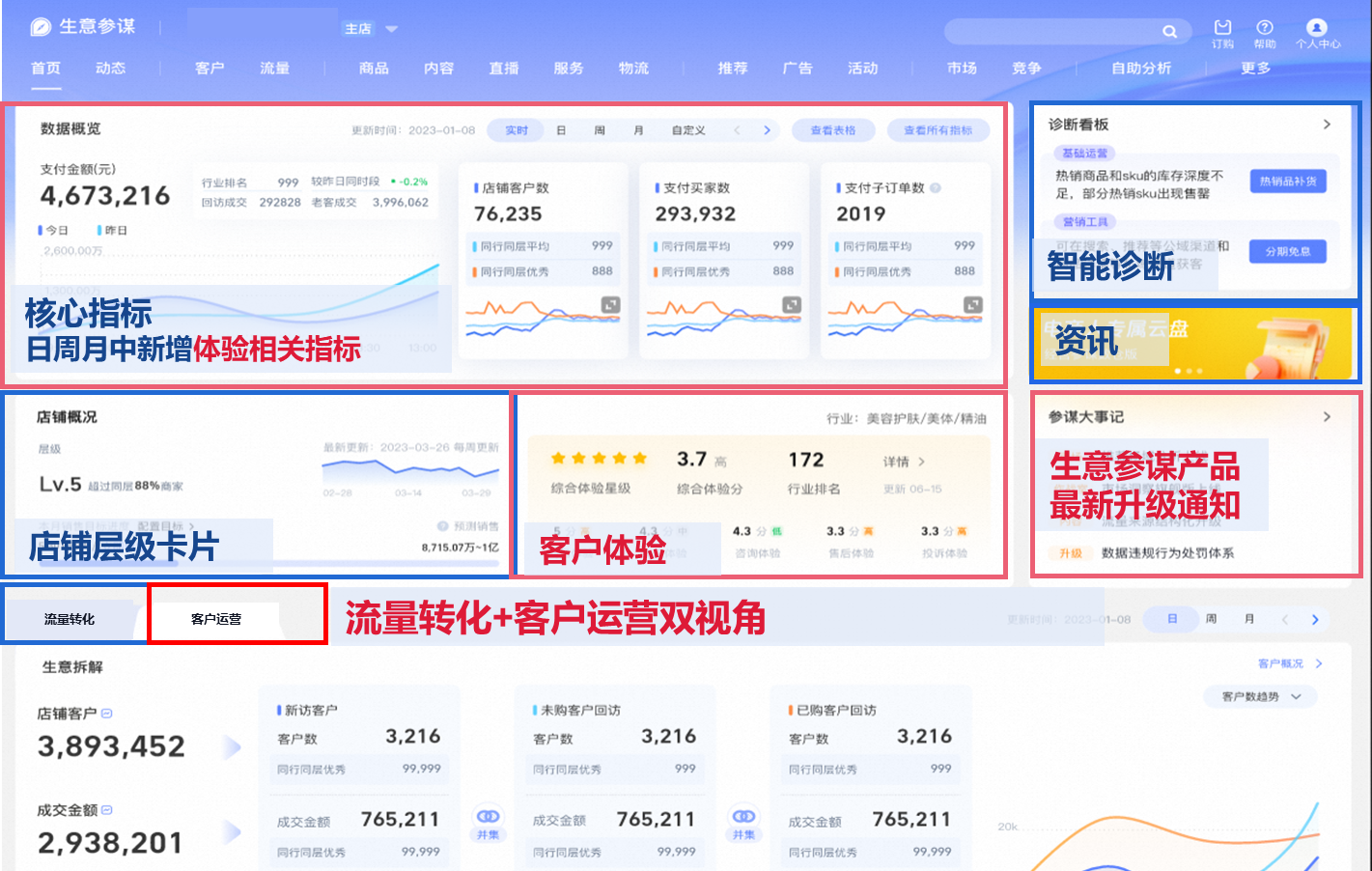Viewport: 1372px width, 871px height.
Task: Open 数据违规行为处罚体系 announcement
Action: pyautogui.click(x=1167, y=553)
